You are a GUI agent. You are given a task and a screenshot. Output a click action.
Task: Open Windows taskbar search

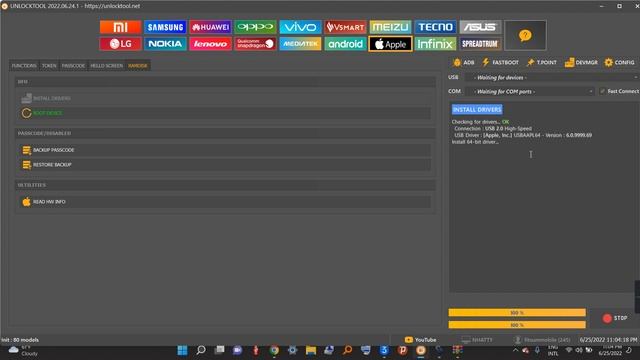pos(201,350)
